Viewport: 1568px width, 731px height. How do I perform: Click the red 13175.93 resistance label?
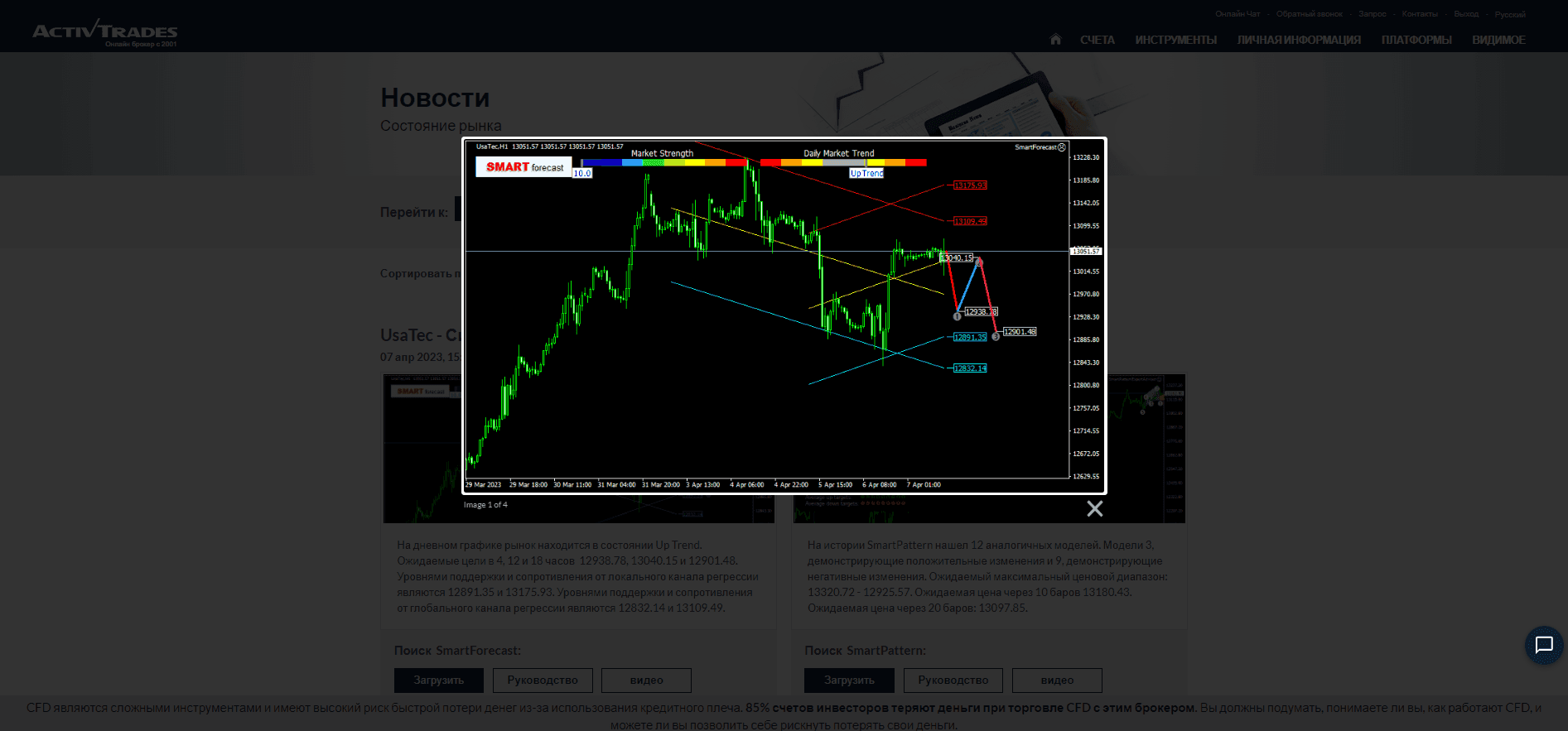[x=970, y=185]
